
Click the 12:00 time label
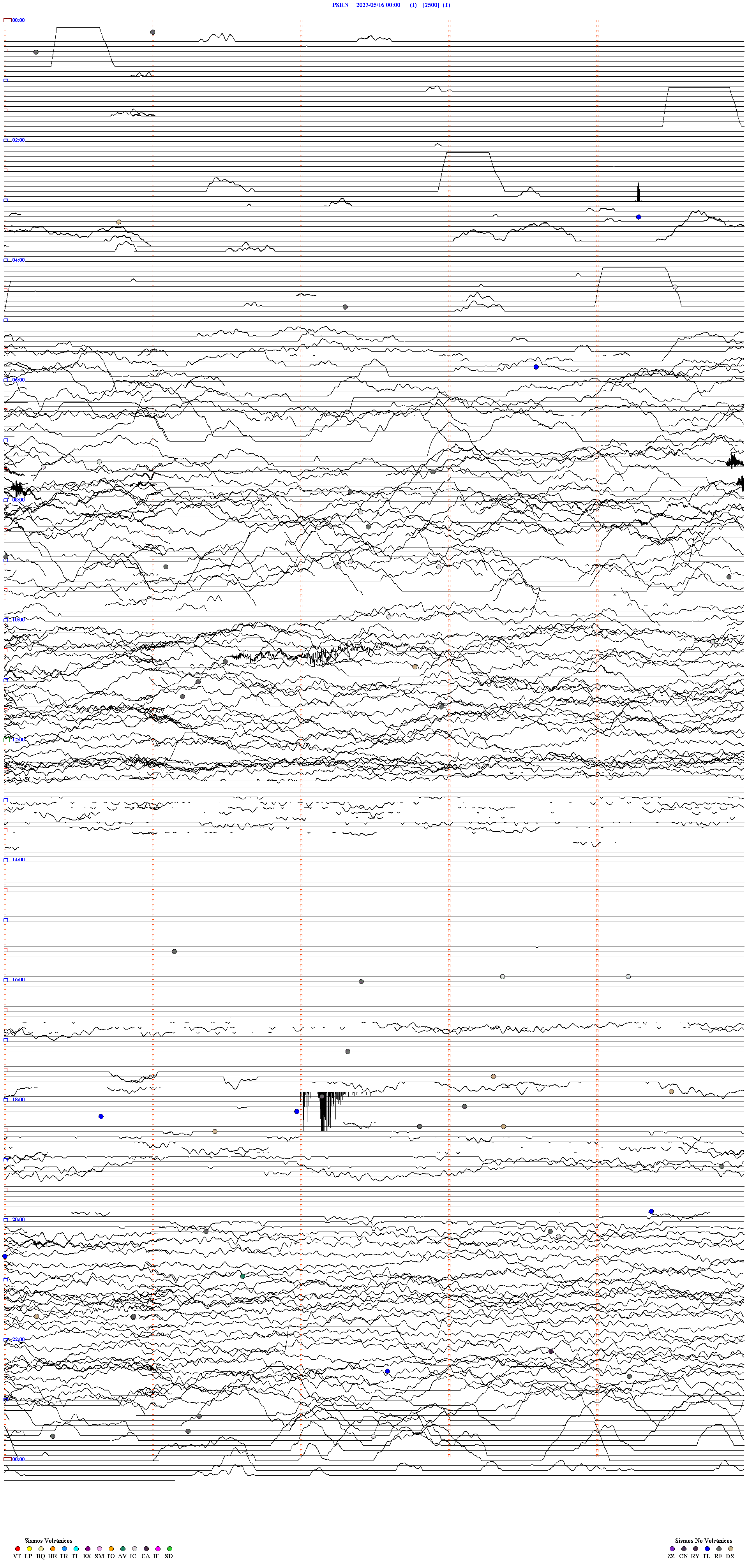pos(18,739)
